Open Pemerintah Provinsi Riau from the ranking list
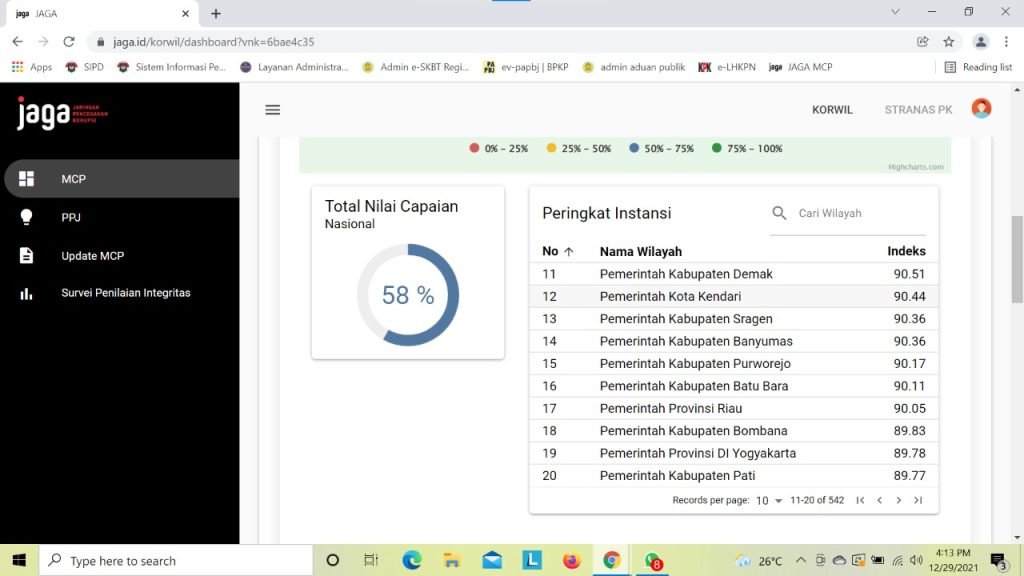1024x576 pixels. pyautogui.click(x=670, y=408)
